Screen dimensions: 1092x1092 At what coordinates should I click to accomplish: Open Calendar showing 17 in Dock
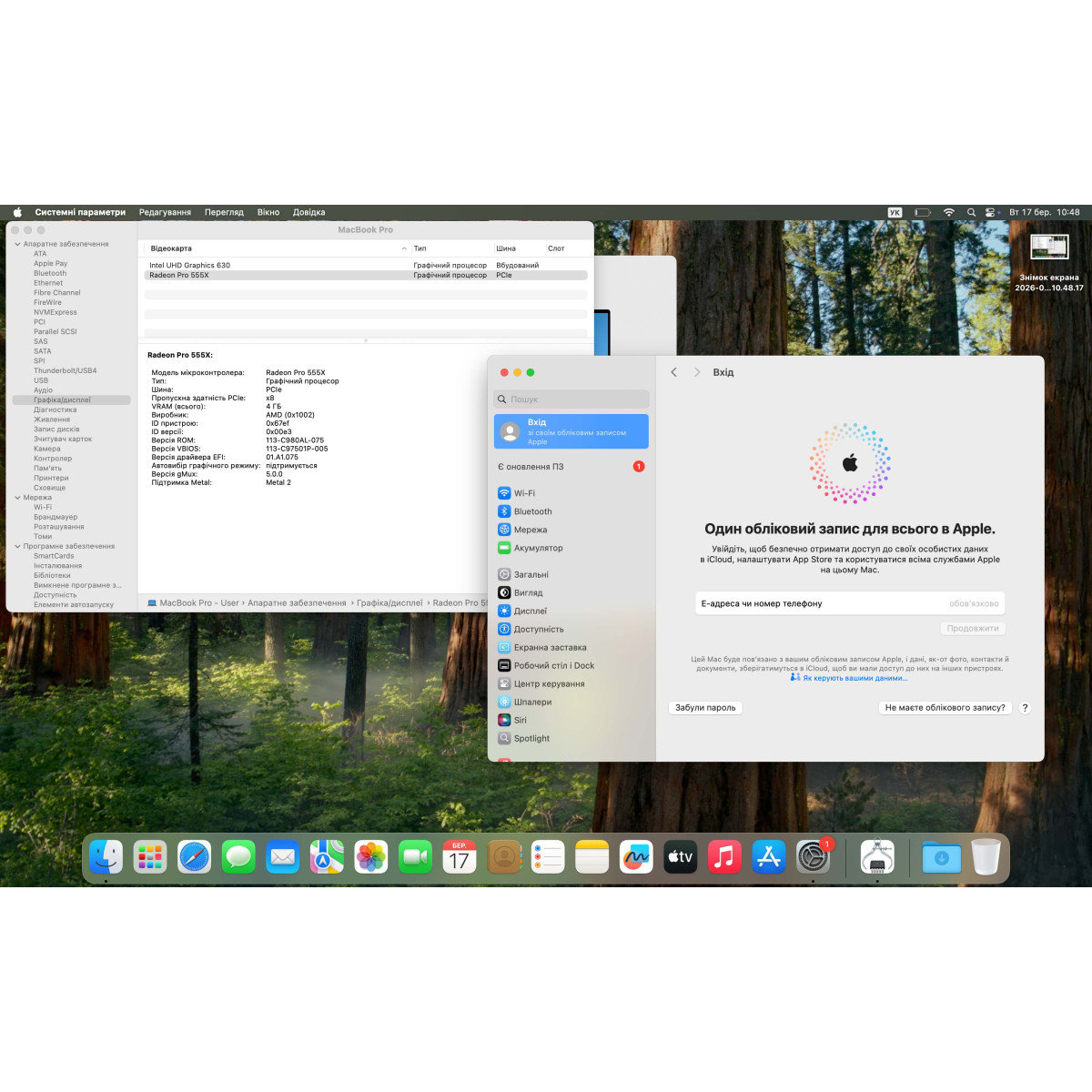point(460,856)
